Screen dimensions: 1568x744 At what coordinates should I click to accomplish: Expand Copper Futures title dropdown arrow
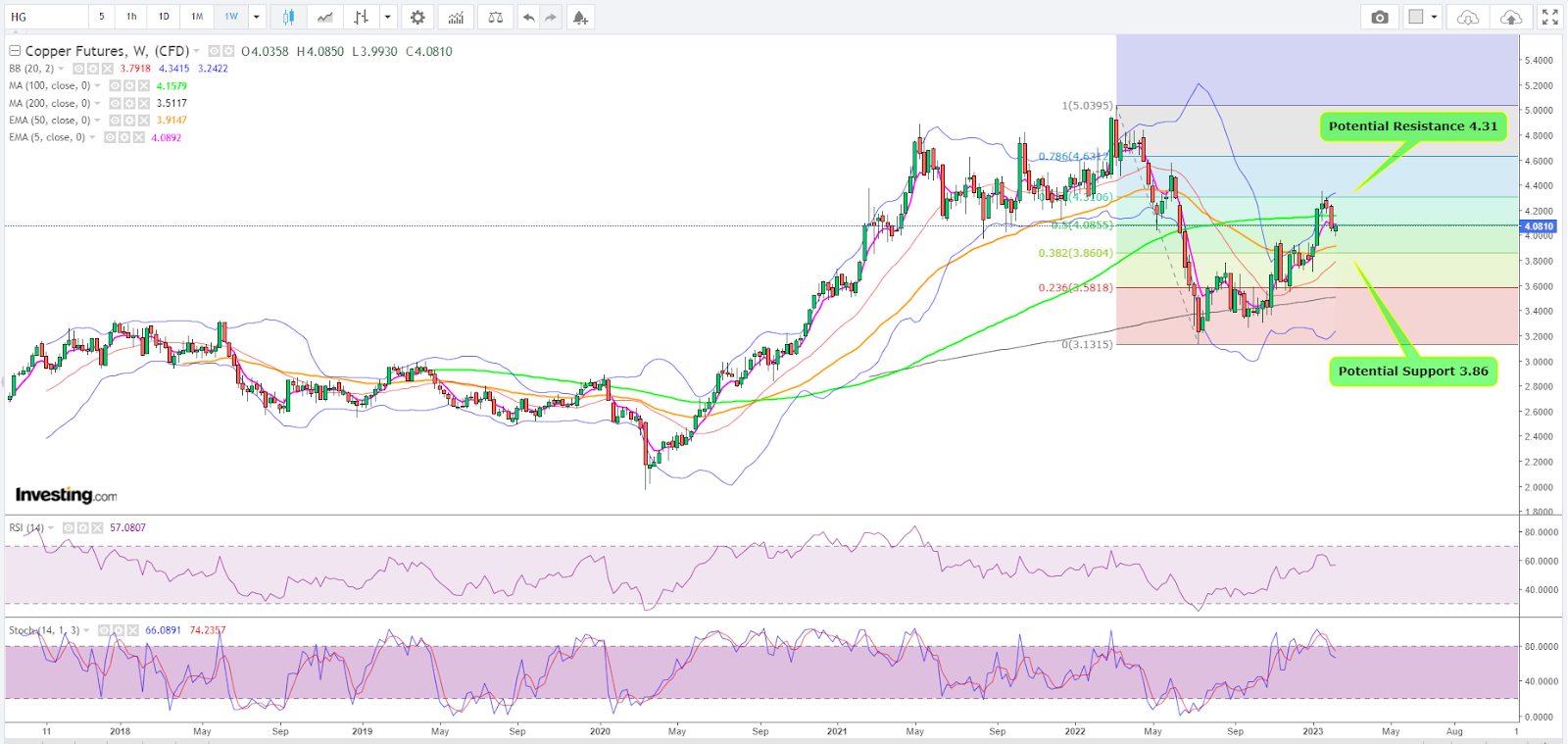[x=197, y=51]
